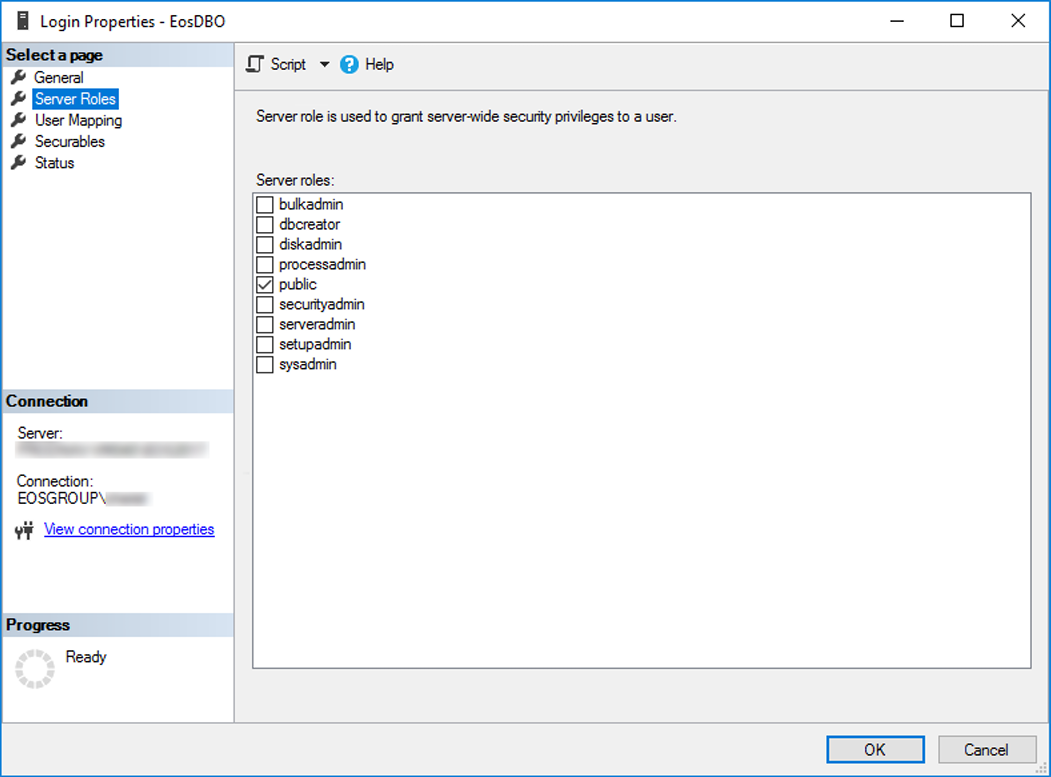This screenshot has width=1051, height=777.
Task: Click the Progress spinner indicator
Action: [35, 668]
